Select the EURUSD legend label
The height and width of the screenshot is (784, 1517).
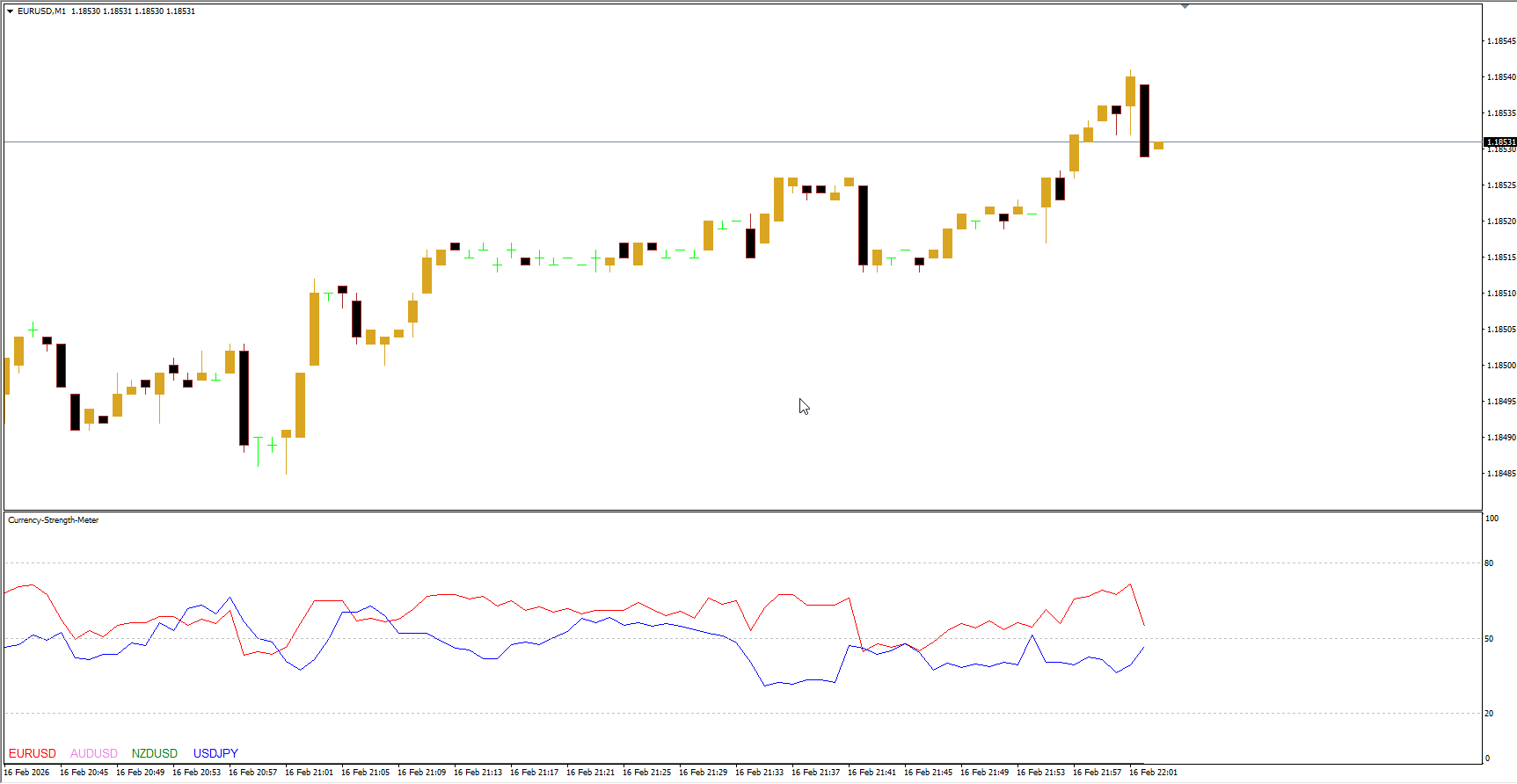[x=33, y=753]
